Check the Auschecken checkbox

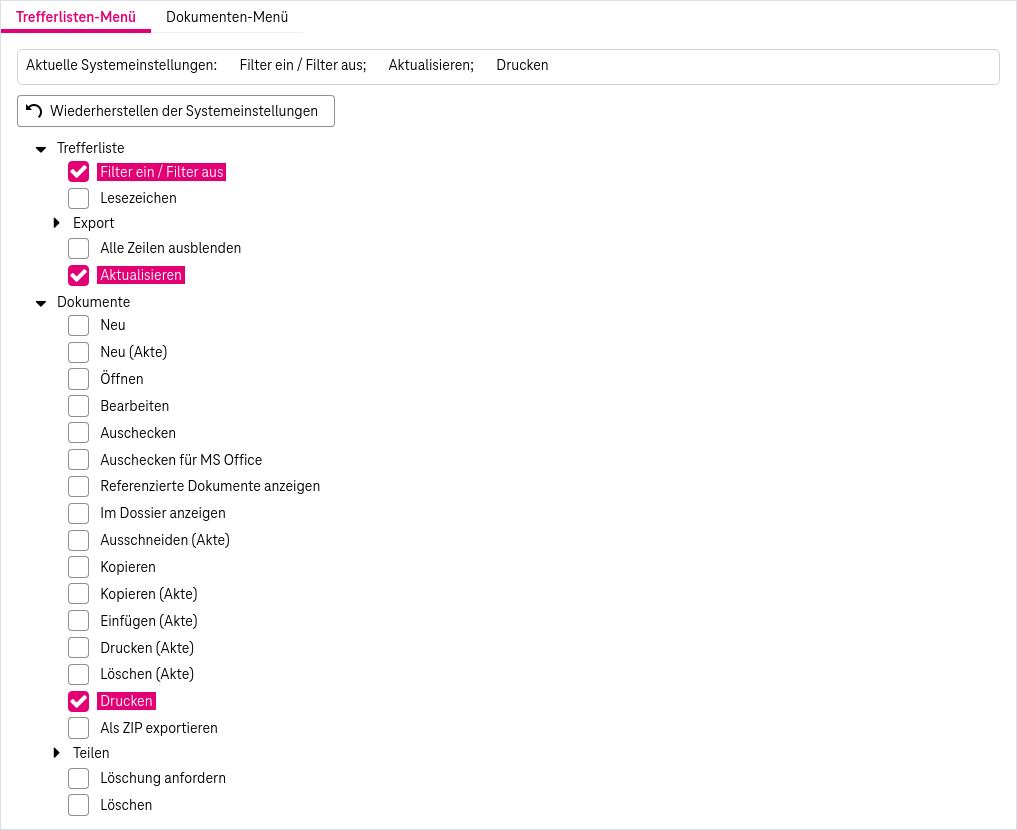coord(78,433)
